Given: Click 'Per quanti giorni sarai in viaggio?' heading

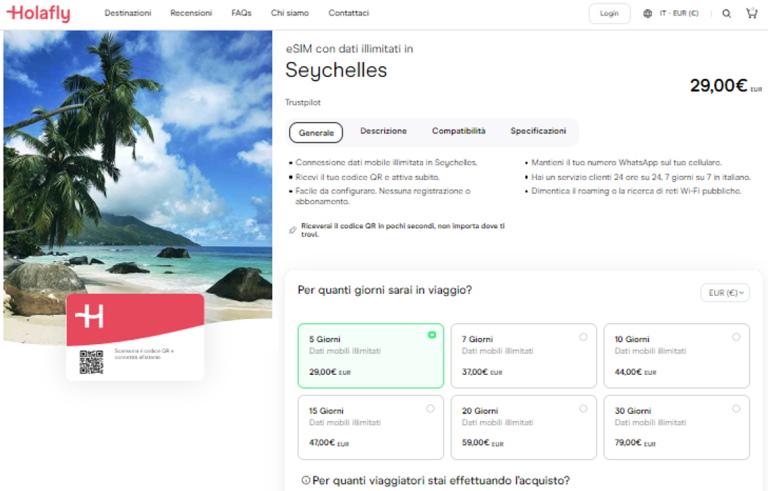Looking at the screenshot, I should click(x=384, y=290).
